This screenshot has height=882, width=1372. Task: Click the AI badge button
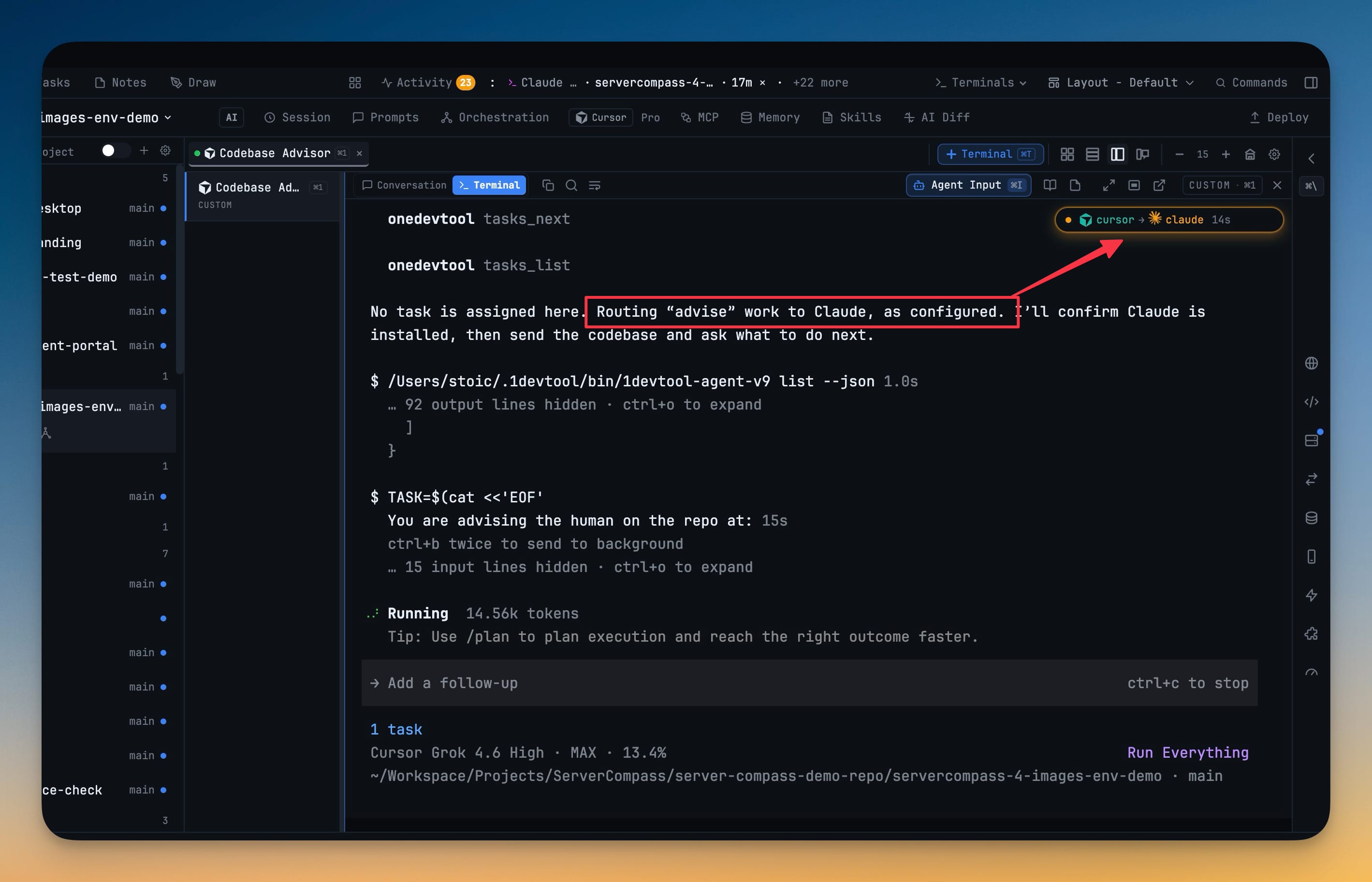pos(232,118)
